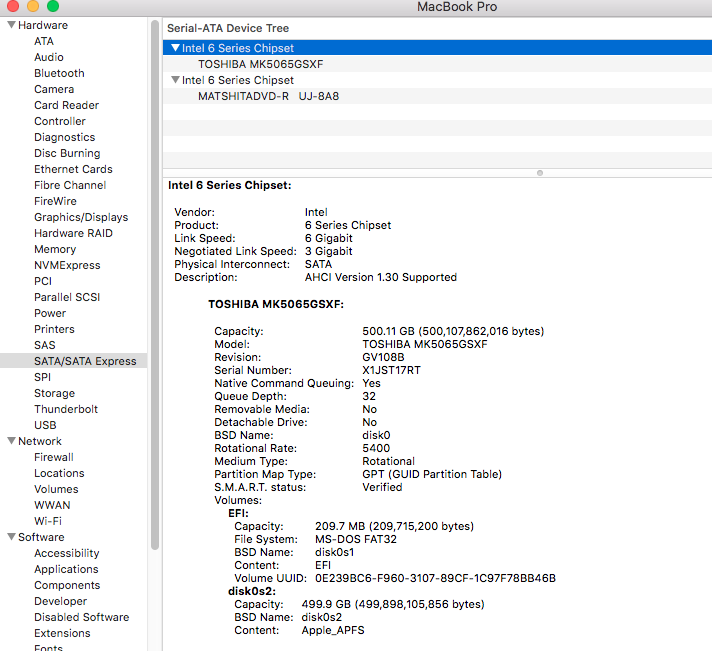Open Developer under Software
The image size is (712, 651).
[x=60, y=601]
